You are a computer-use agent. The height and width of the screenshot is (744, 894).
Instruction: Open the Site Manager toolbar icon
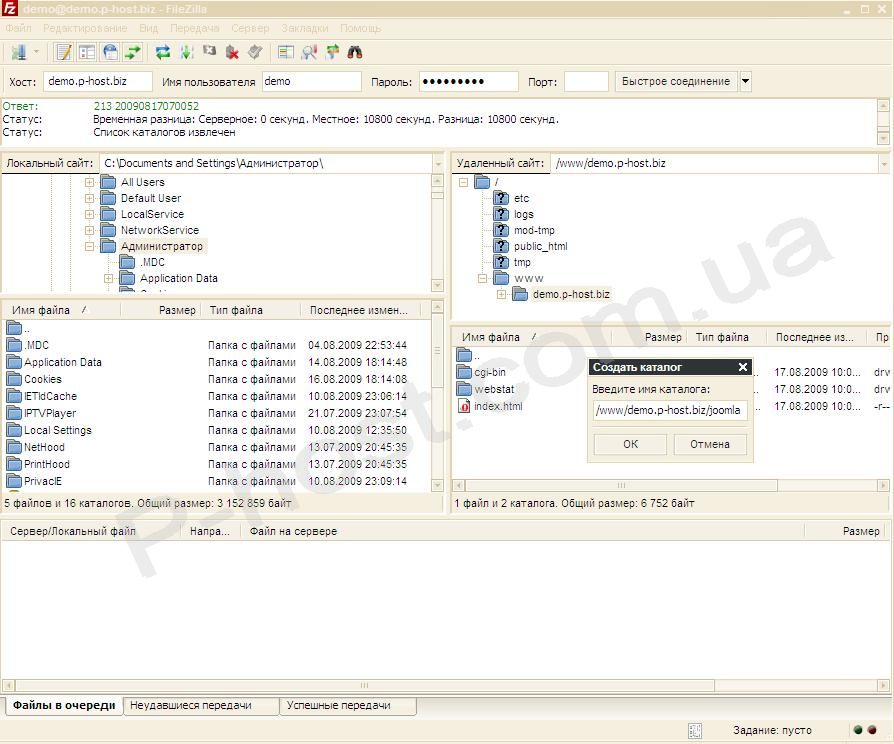(19, 52)
